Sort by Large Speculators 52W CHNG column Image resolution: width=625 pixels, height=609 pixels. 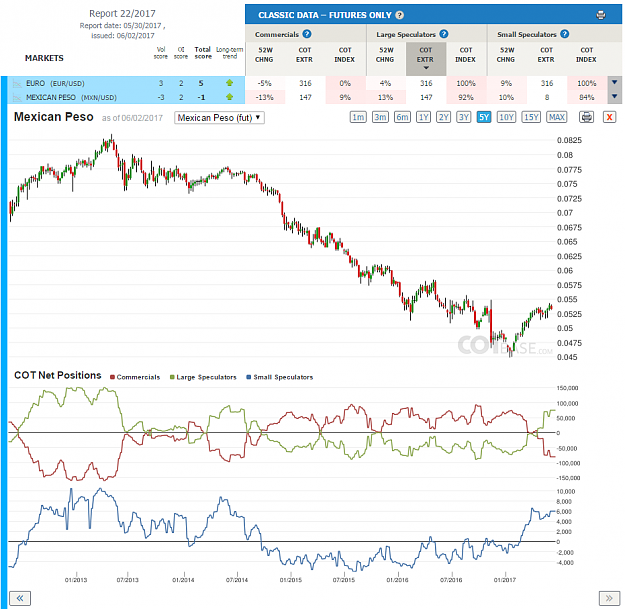(385, 55)
